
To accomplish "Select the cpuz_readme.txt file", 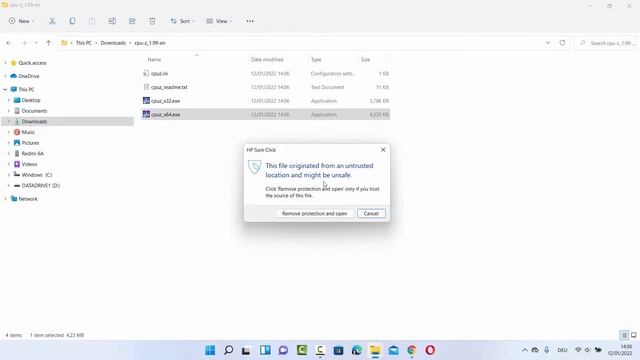I will (266, 87).
